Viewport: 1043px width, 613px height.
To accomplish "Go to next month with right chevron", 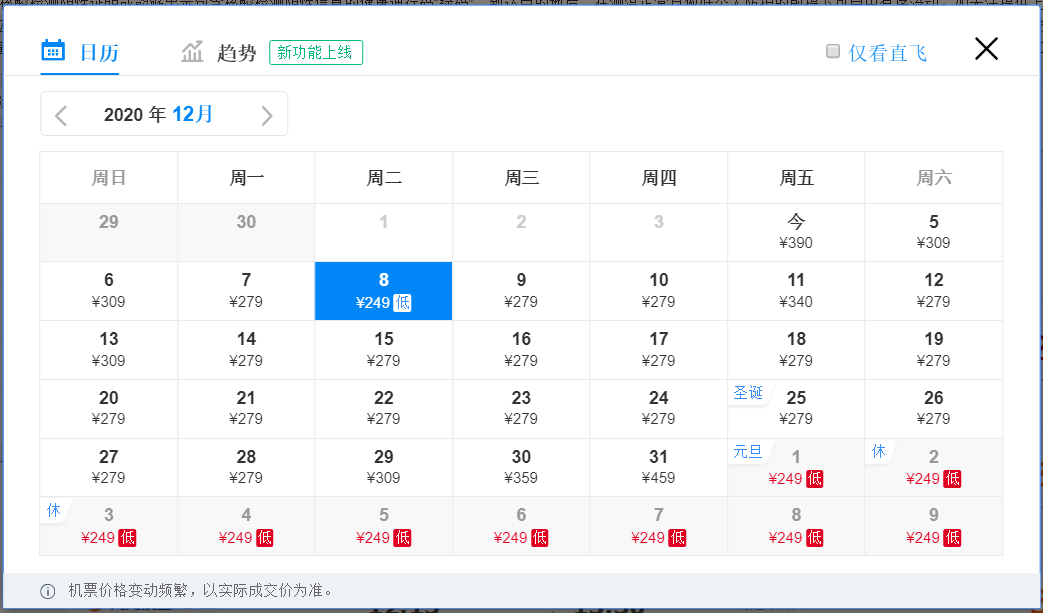I will tap(267, 115).
